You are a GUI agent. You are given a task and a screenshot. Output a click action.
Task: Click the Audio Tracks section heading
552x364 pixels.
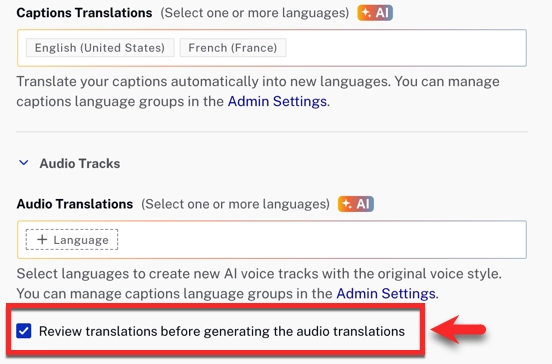[80, 163]
